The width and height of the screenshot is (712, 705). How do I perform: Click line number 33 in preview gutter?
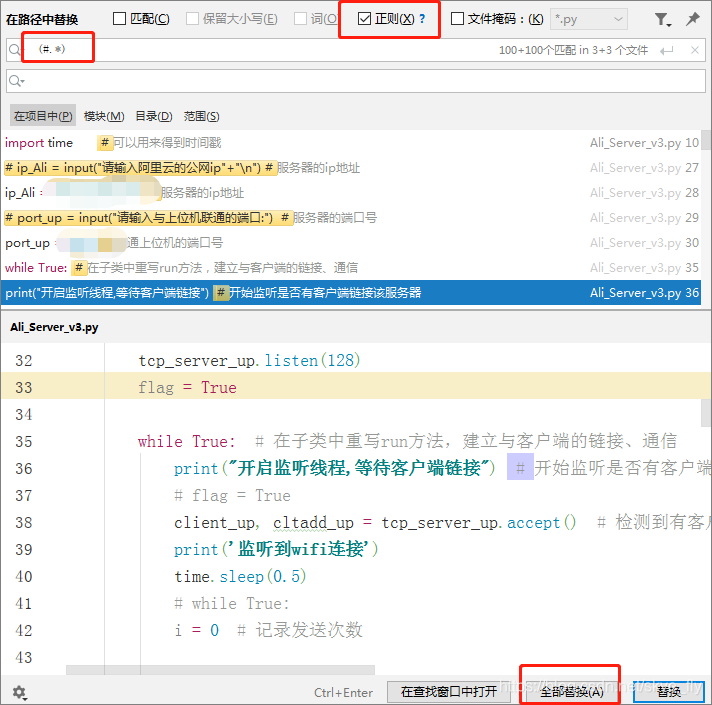(24, 387)
